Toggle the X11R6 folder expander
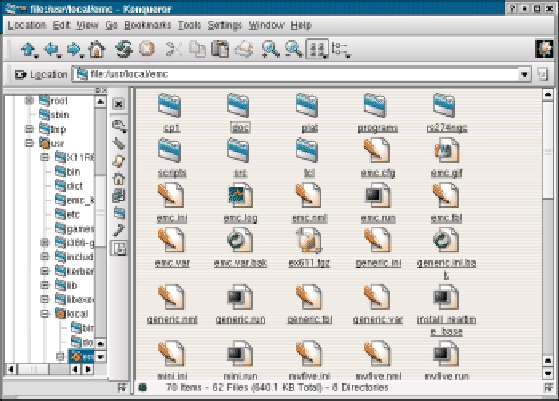 pyautogui.click(x=45, y=157)
